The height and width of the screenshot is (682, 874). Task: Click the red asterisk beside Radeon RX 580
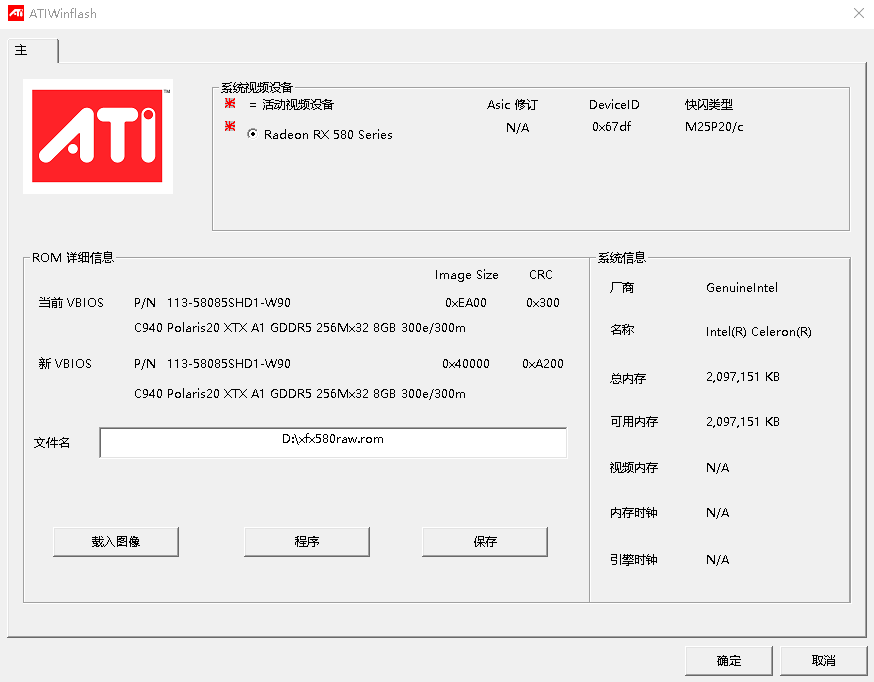pos(230,126)
